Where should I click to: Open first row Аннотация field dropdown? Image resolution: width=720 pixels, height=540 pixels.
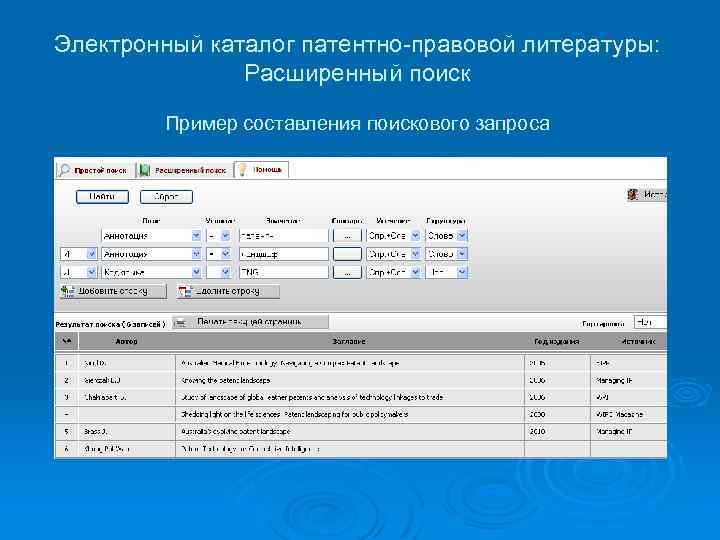(x=152, y=236)
